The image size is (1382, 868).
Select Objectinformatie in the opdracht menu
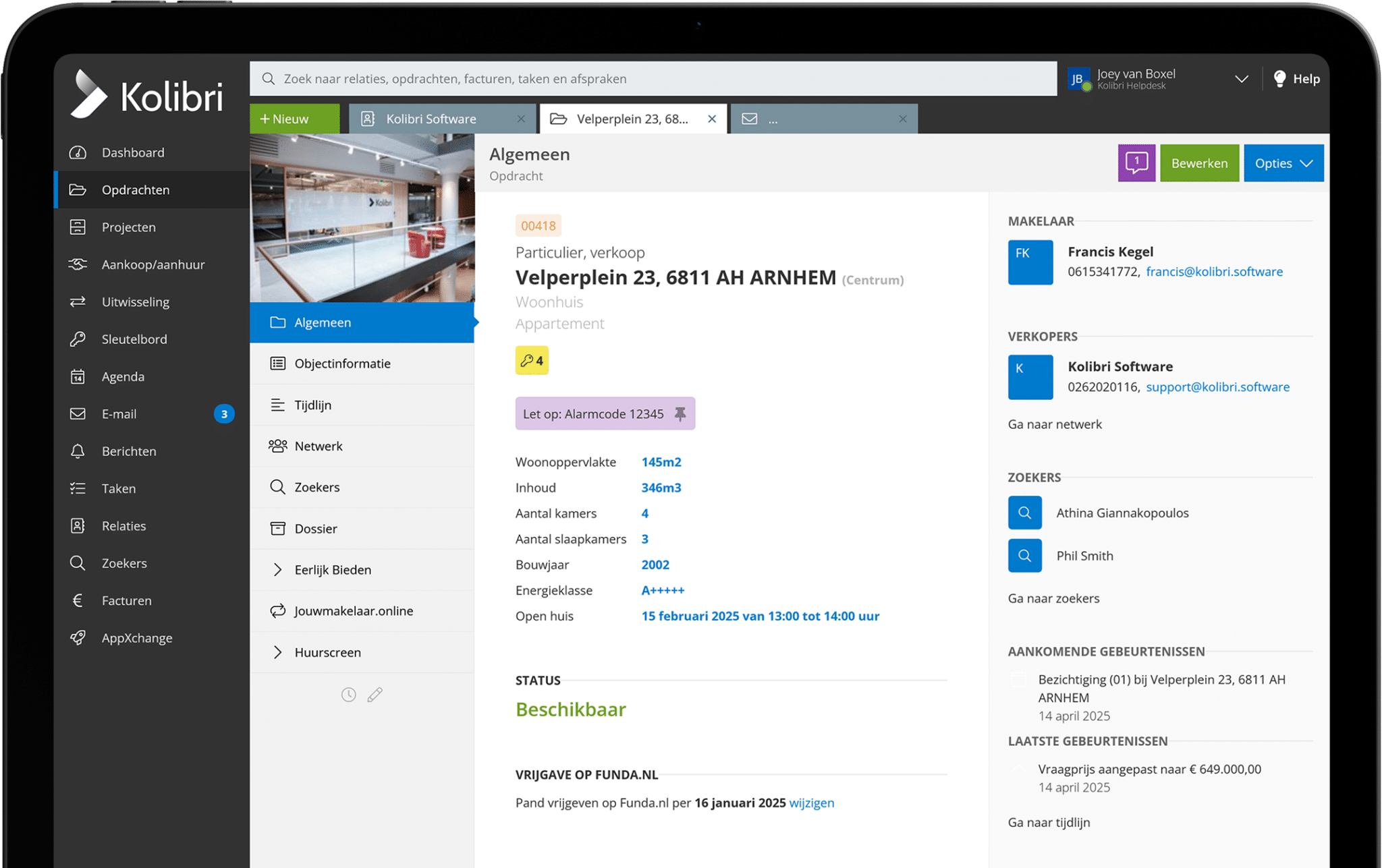(342, 363)
